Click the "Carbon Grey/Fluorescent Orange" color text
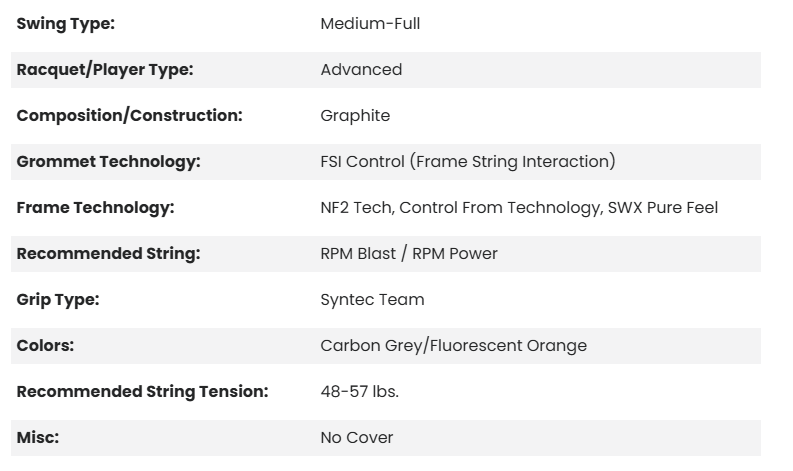This screenshot has height=471, width=793. pos(453,346)
